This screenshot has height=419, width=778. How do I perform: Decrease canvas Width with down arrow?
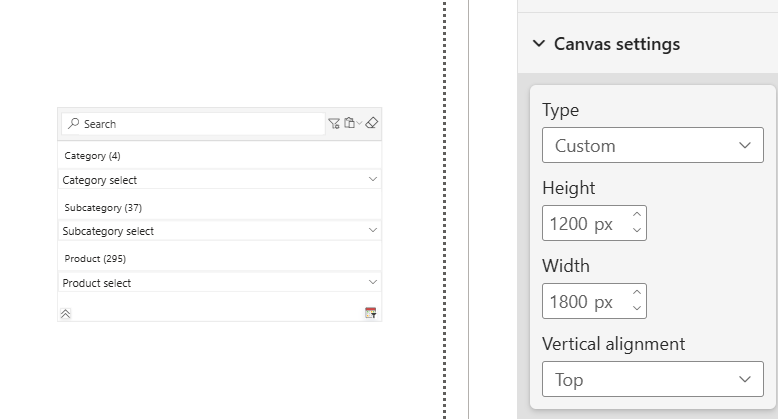click(636, 309)
